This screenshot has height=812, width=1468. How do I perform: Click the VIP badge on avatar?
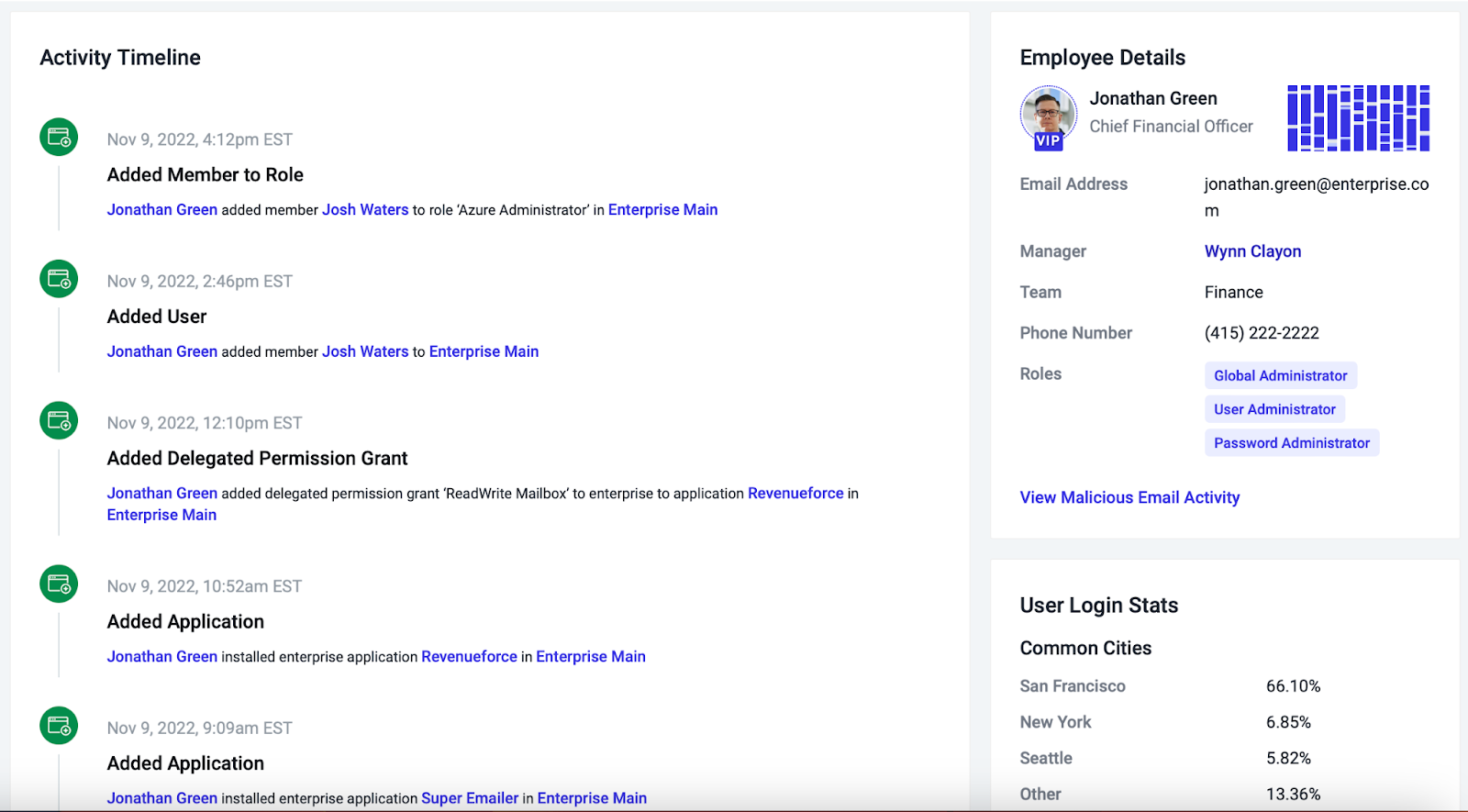[1048, 141]
